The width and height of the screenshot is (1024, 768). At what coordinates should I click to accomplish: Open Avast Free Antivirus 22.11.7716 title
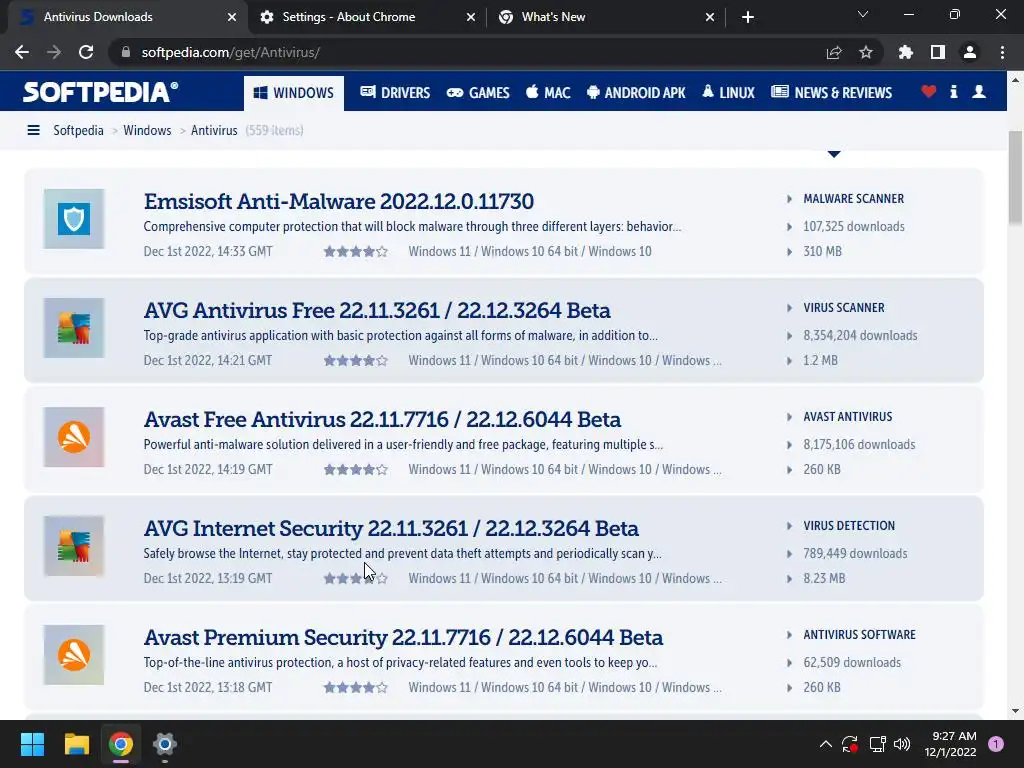click(382, 419)
